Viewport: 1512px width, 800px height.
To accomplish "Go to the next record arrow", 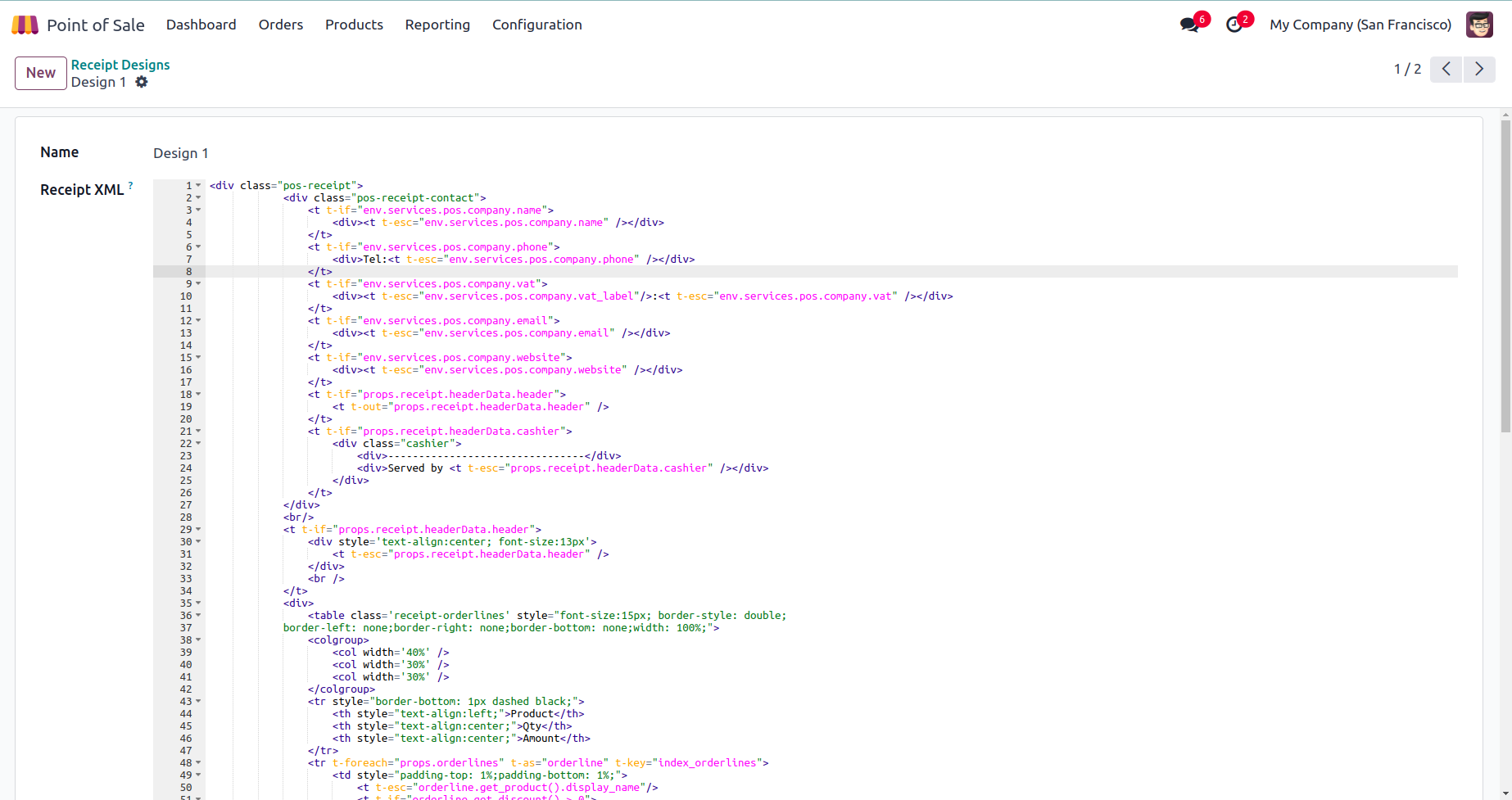I will click(x=1479, y=69).
